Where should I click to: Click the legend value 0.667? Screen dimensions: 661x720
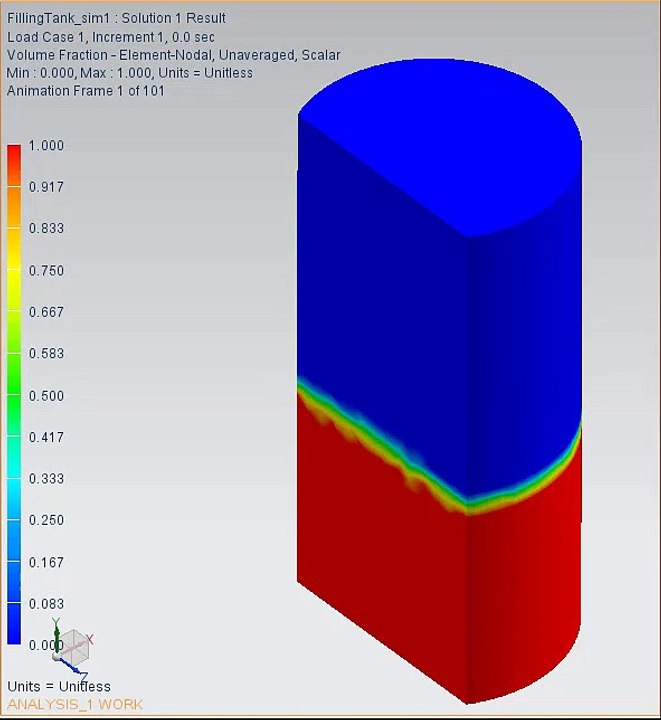[46, 312]
